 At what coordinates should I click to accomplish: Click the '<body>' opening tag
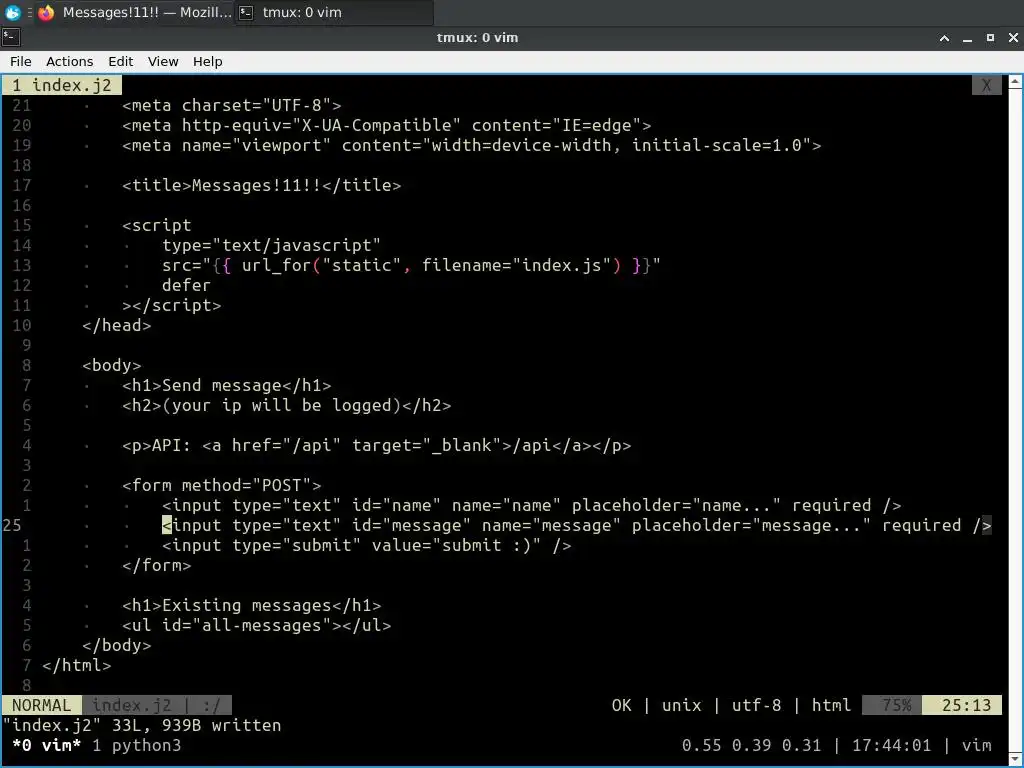pyautogui.click(x=112, y=365)
